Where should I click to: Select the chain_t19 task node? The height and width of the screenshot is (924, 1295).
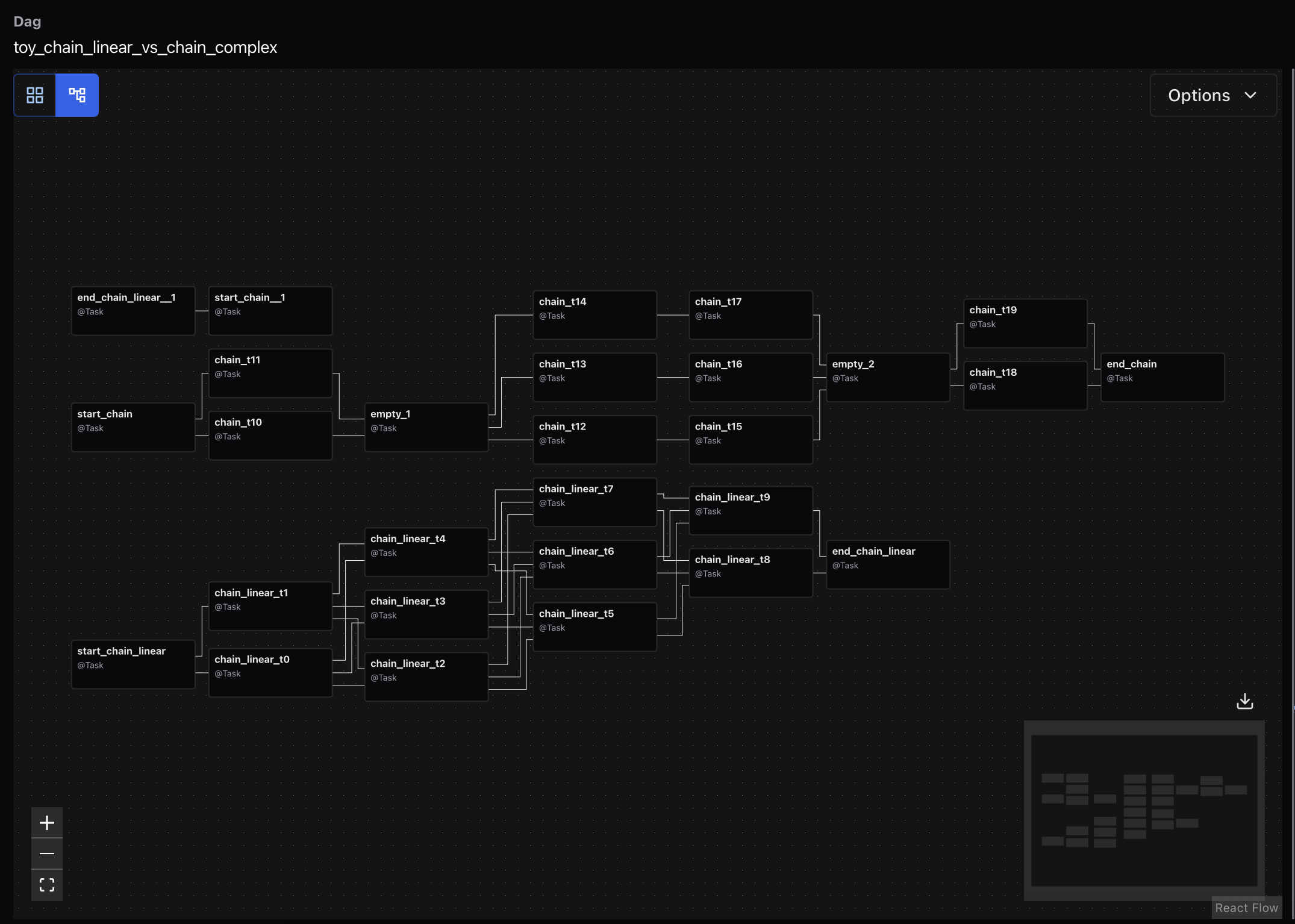tap(1025, 323)
